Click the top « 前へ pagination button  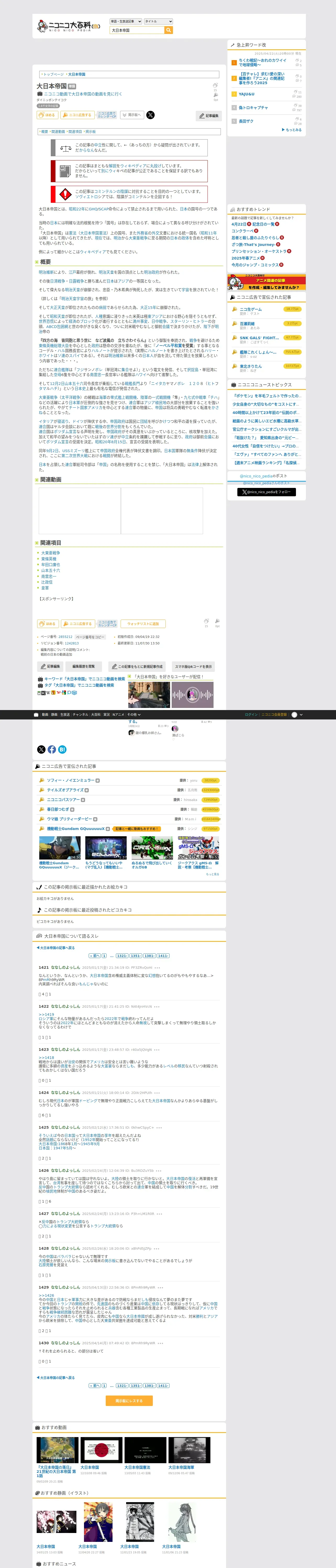click(x=94, y=956)
